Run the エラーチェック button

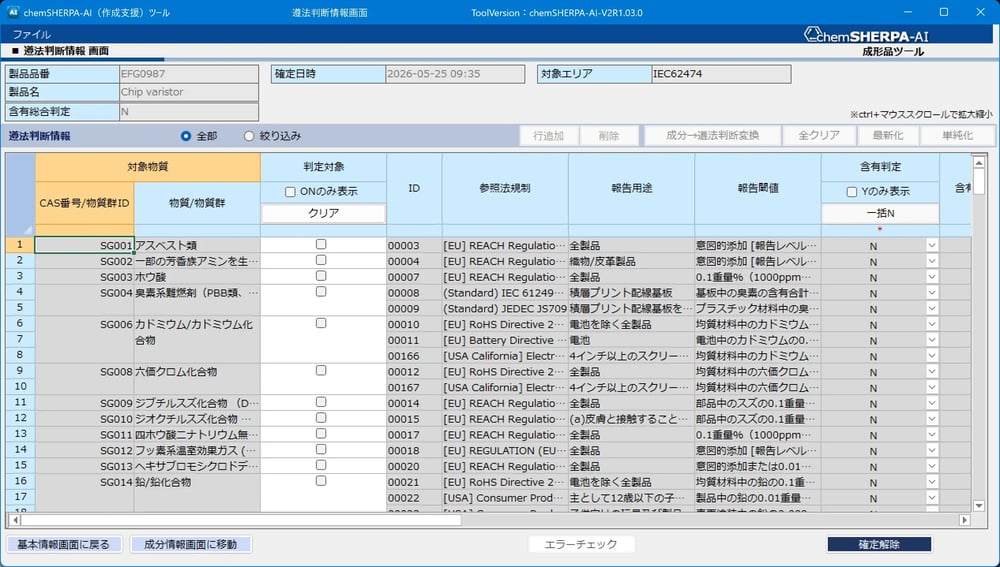point(581,544)
